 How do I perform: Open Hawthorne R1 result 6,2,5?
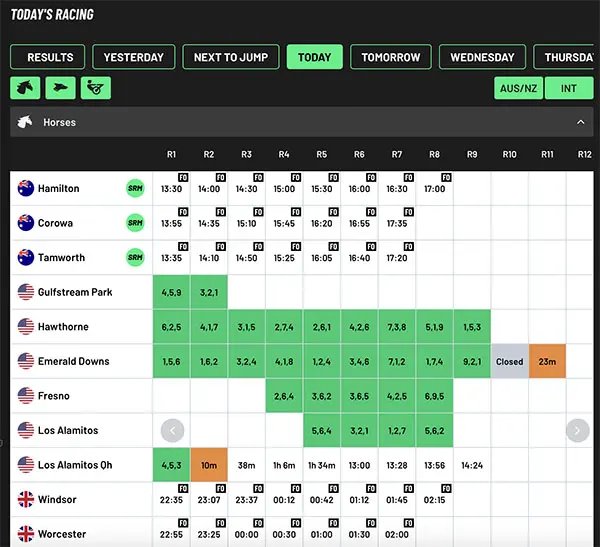[171, 327]
